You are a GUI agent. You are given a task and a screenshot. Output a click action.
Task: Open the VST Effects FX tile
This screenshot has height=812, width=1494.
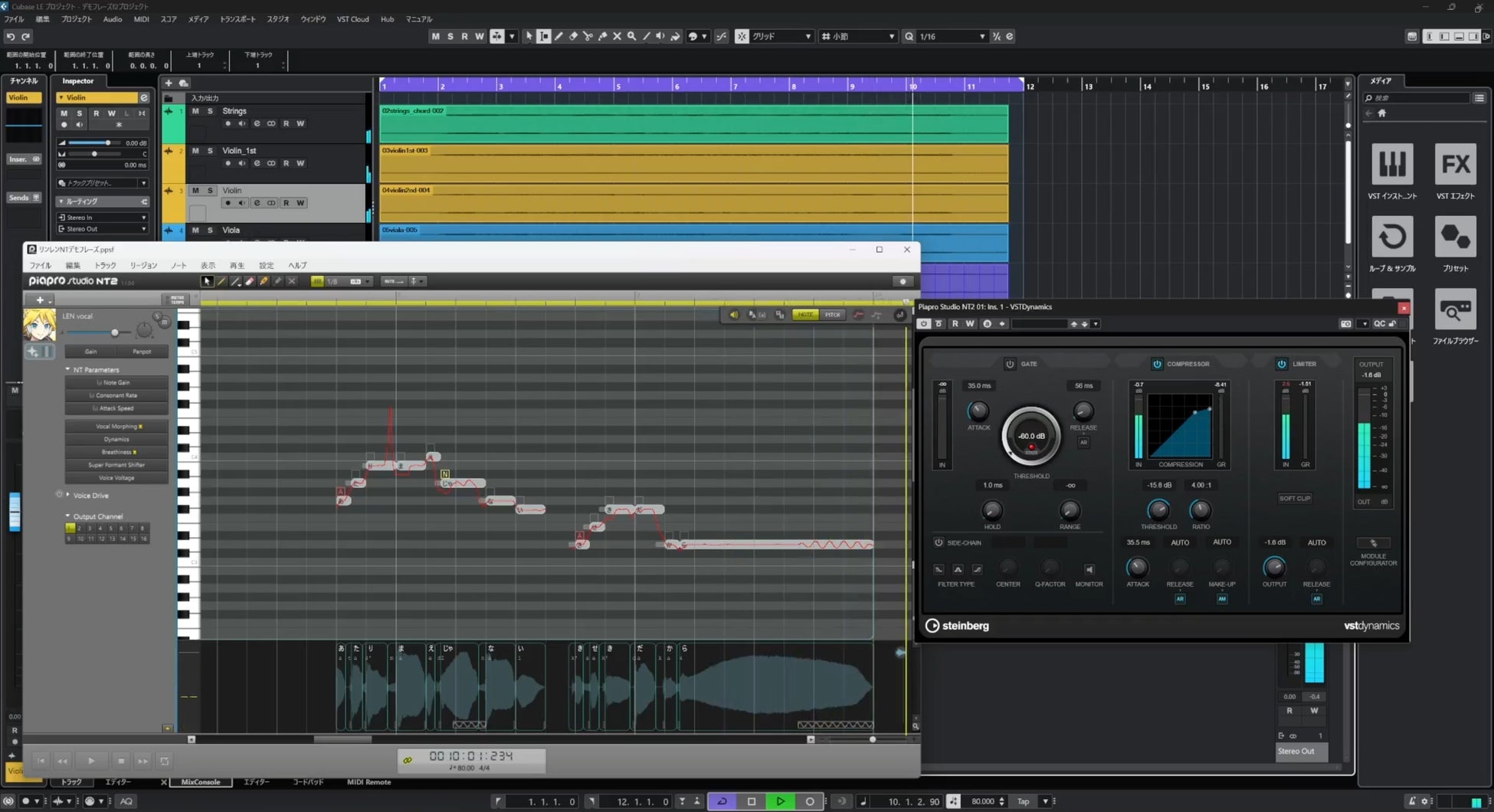(x=1454, y=164)
